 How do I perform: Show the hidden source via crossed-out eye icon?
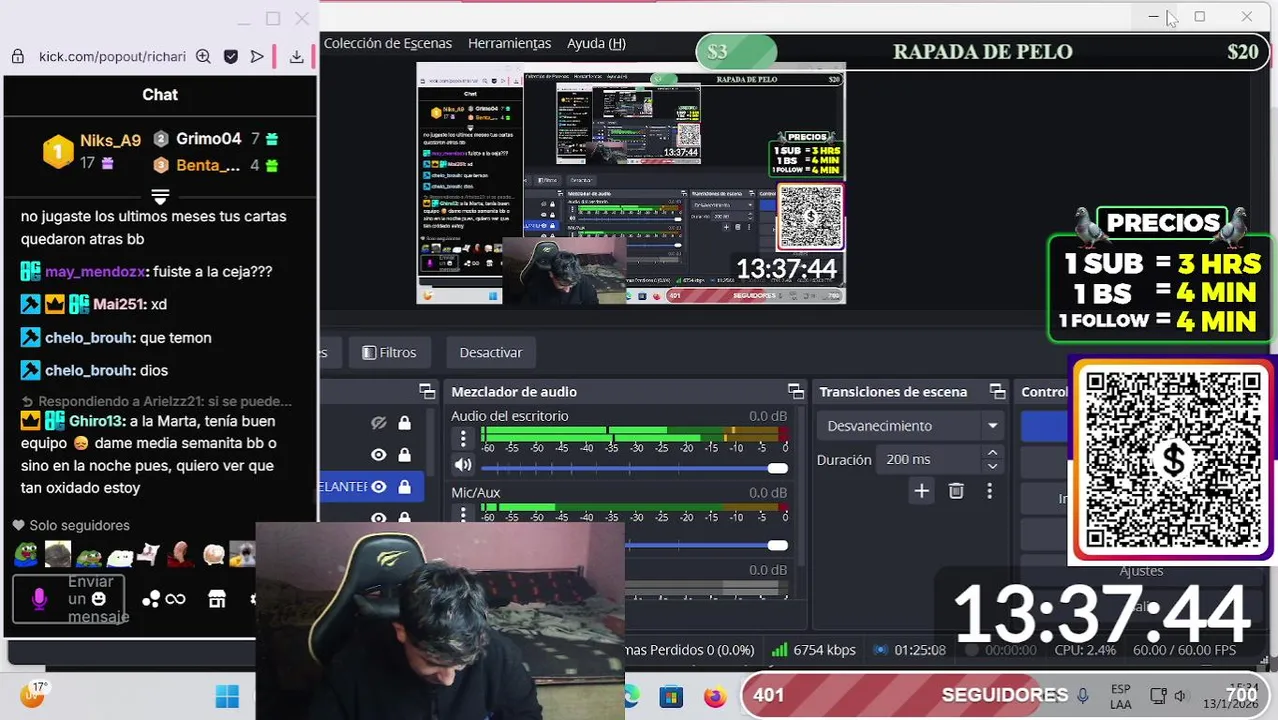point(378,423)
